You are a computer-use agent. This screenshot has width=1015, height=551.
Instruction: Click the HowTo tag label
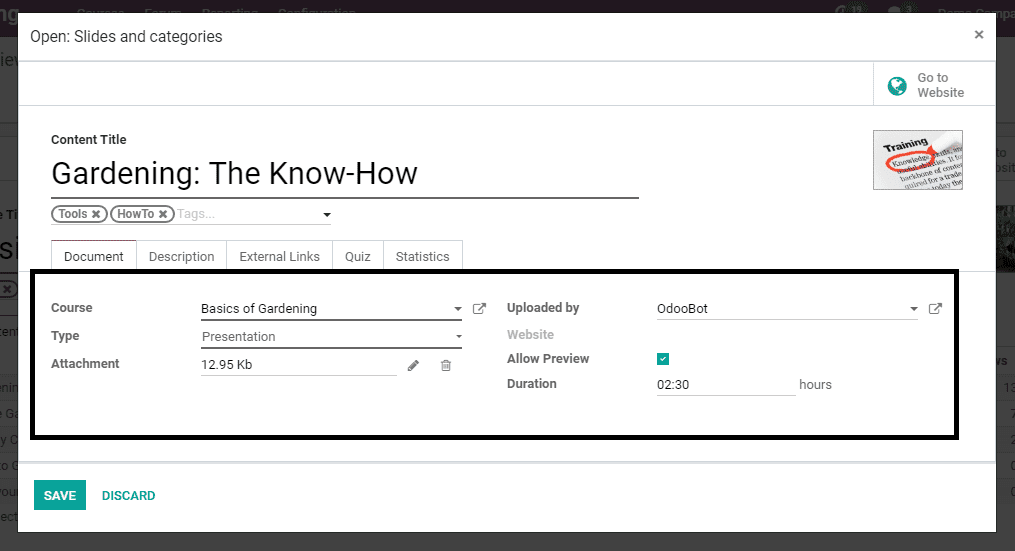(x=135, y=214)
